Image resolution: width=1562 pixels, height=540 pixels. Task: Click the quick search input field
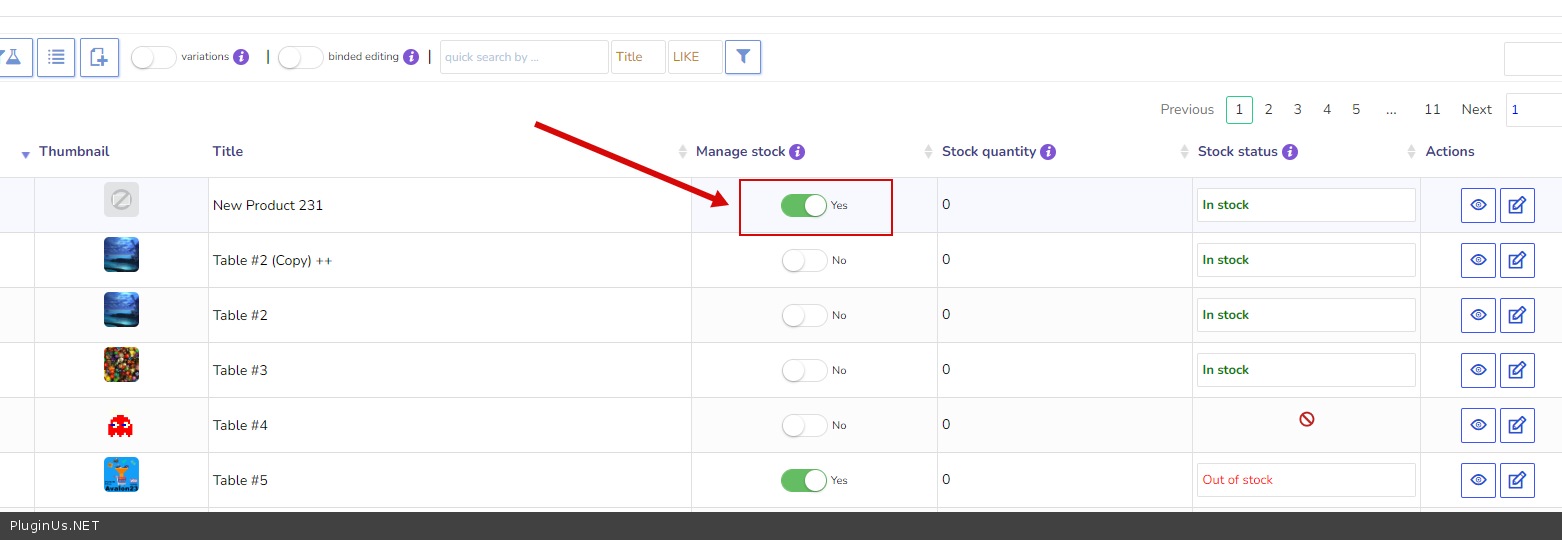(x=523, y=57)
